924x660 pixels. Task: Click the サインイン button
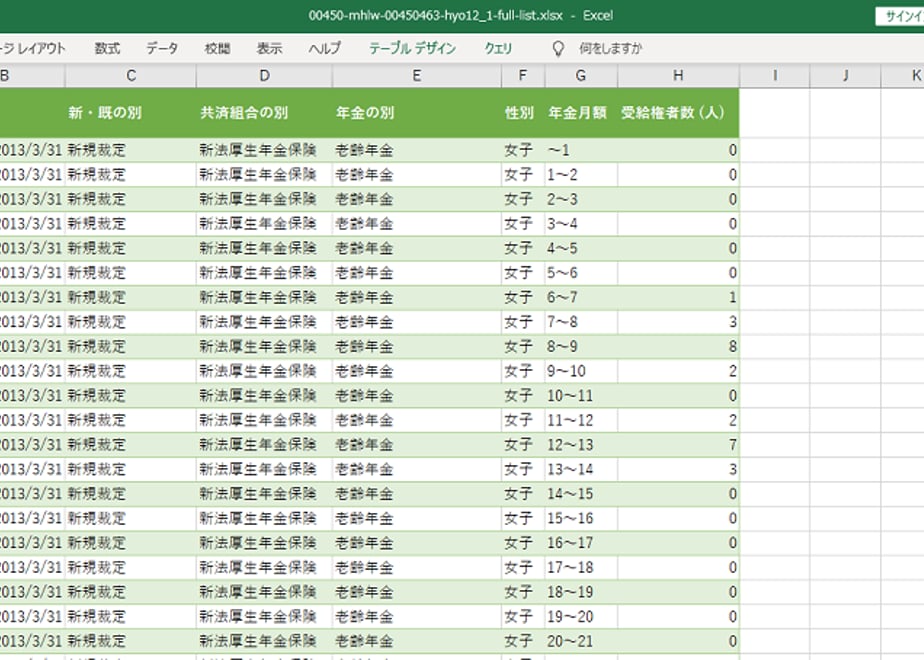pos(900,16)
